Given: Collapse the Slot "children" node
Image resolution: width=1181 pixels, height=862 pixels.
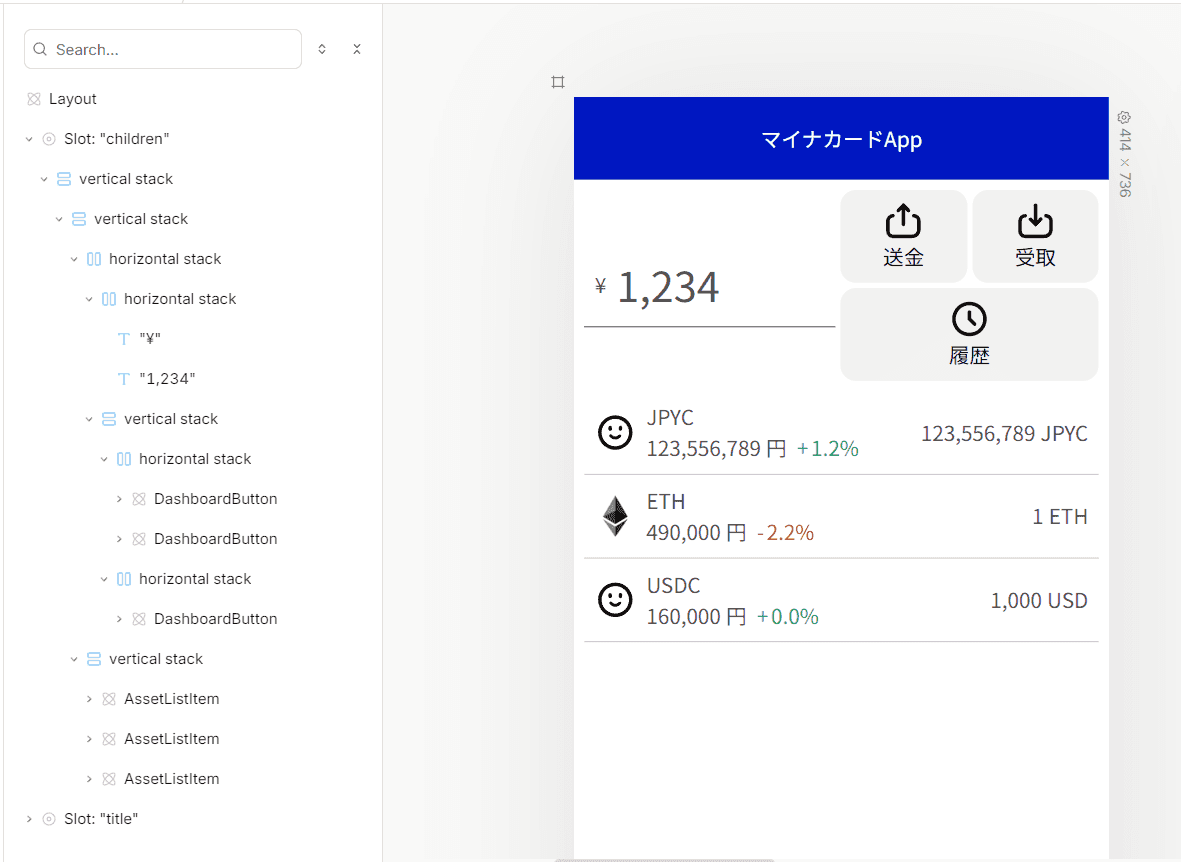Looking at the screenshot, I should pos(29,139).
